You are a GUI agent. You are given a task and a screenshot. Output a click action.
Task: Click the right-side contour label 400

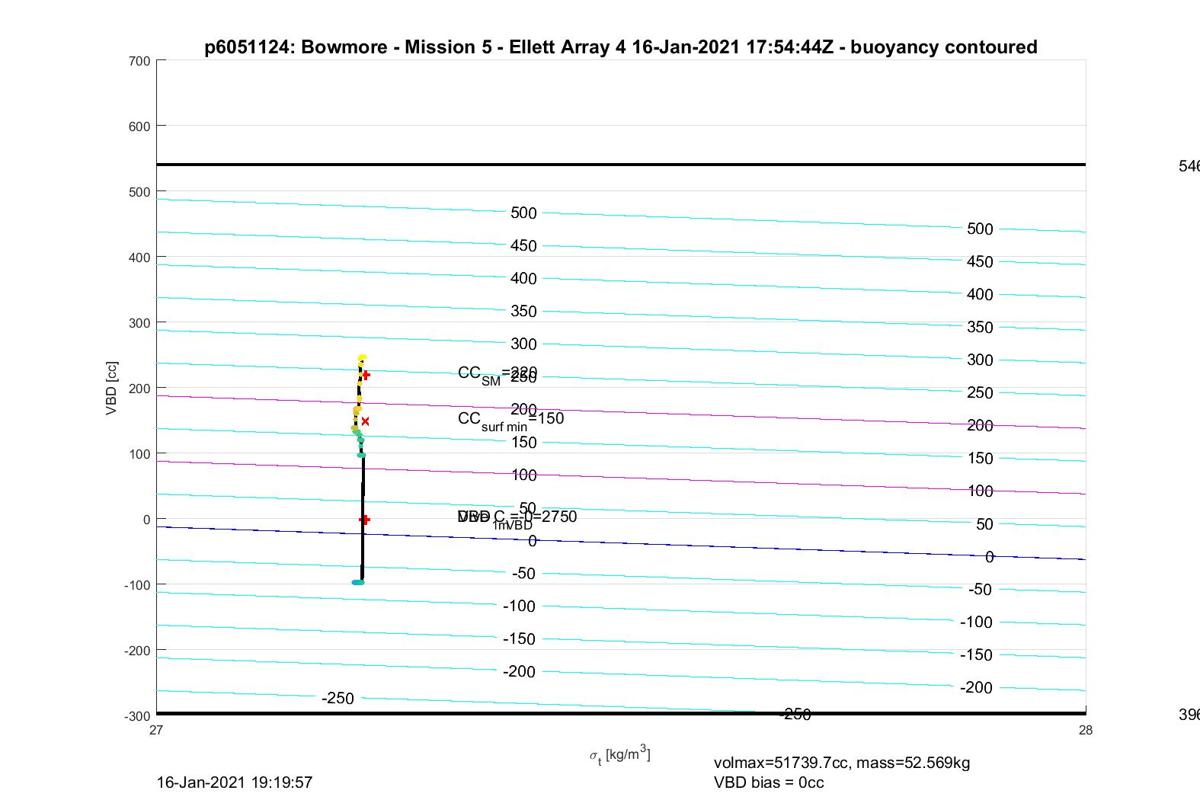tap(980, 295)
